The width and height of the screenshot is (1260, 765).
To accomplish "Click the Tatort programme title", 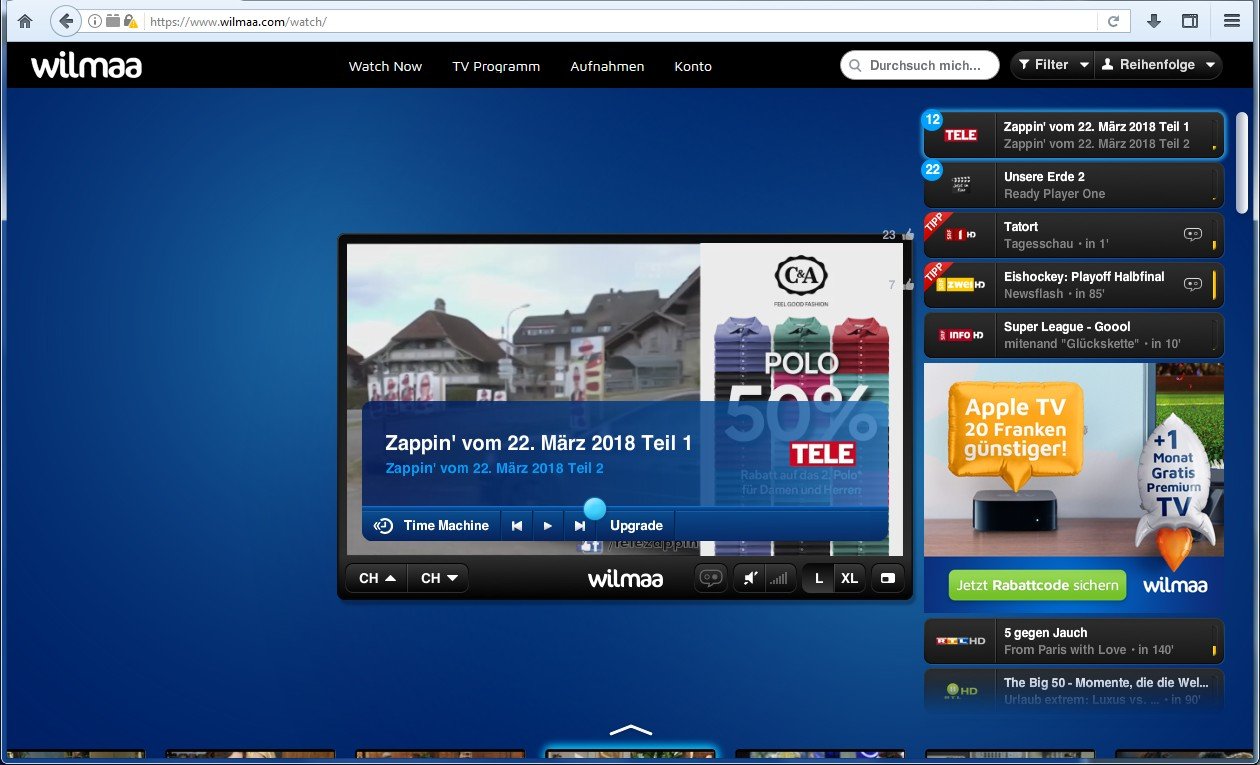I will point(1021,227).
